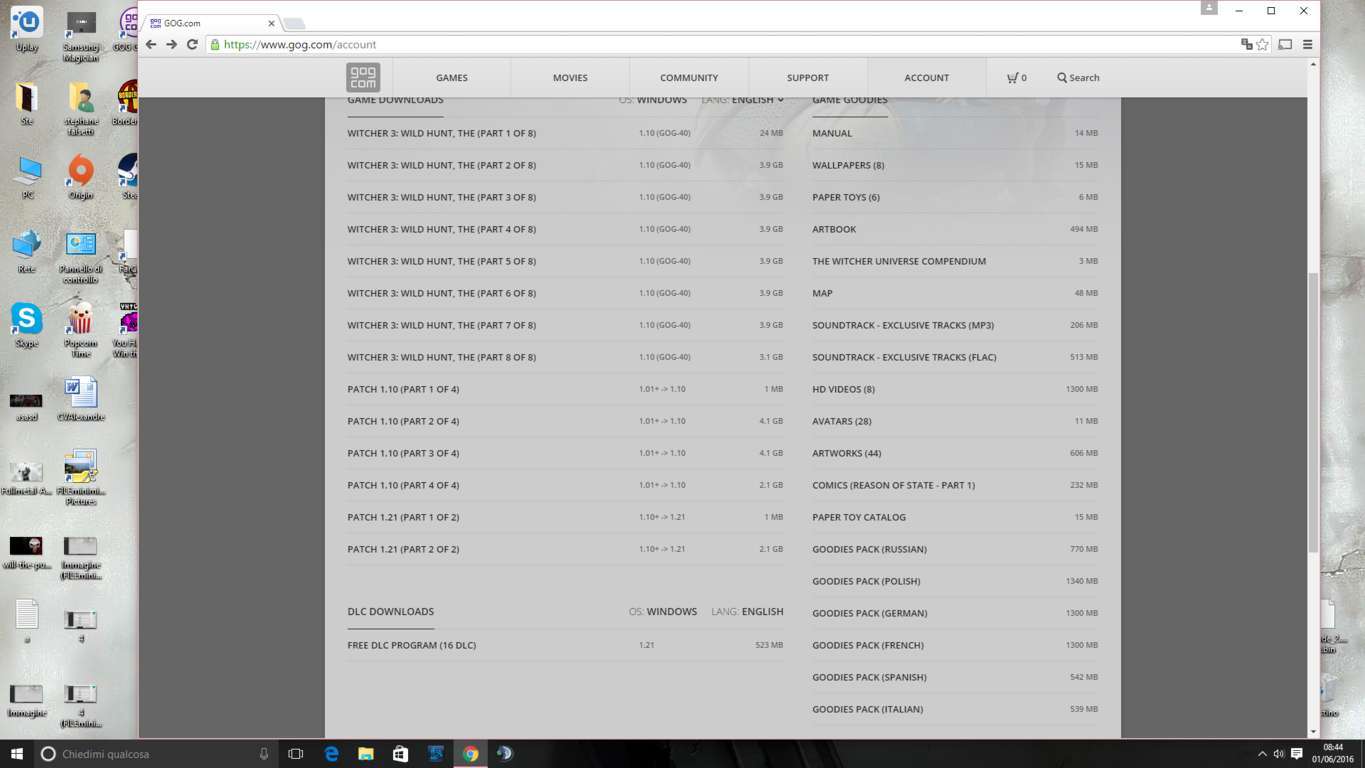Open the Windows Store taskbar icon
The image size is (1365, 768).
401,754
